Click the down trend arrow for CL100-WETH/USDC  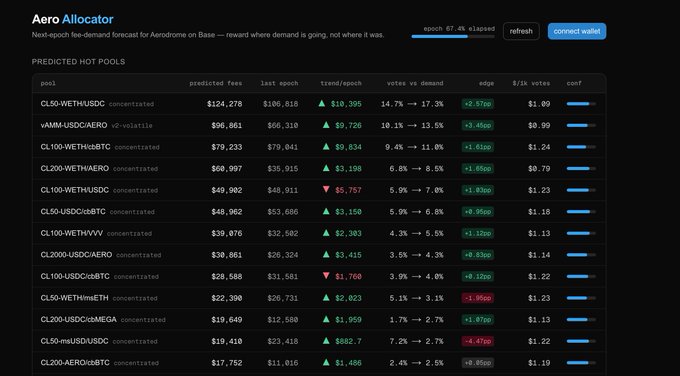click(x=326, y=190)
